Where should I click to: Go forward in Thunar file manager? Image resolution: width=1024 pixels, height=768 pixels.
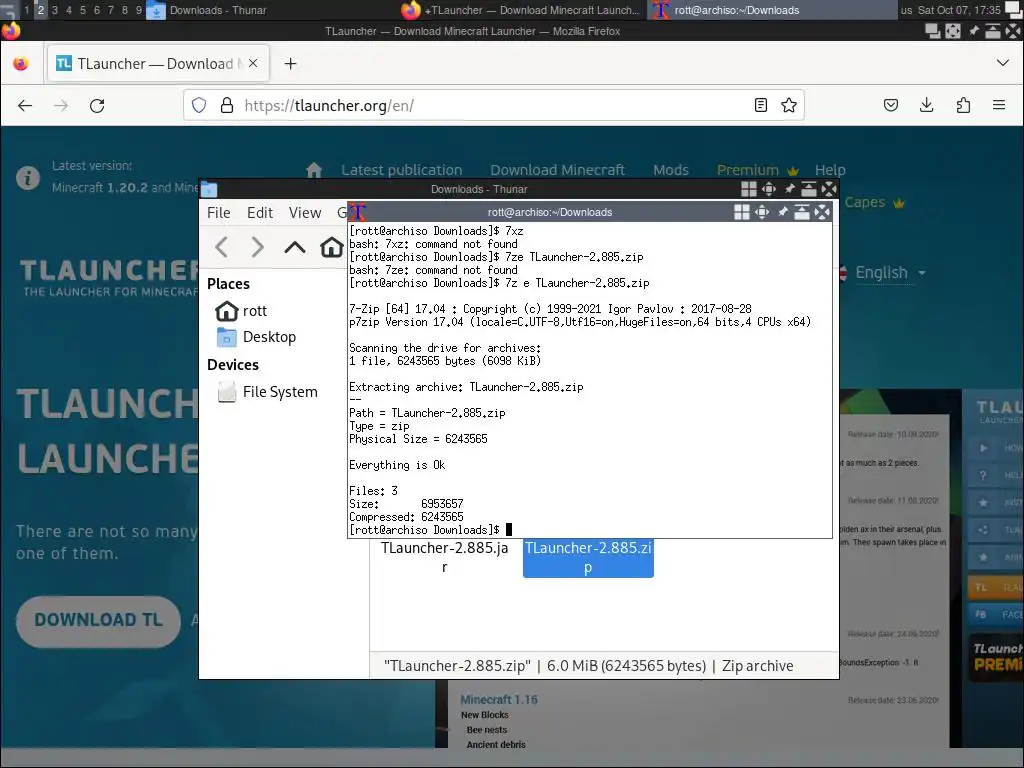point(258,247)
